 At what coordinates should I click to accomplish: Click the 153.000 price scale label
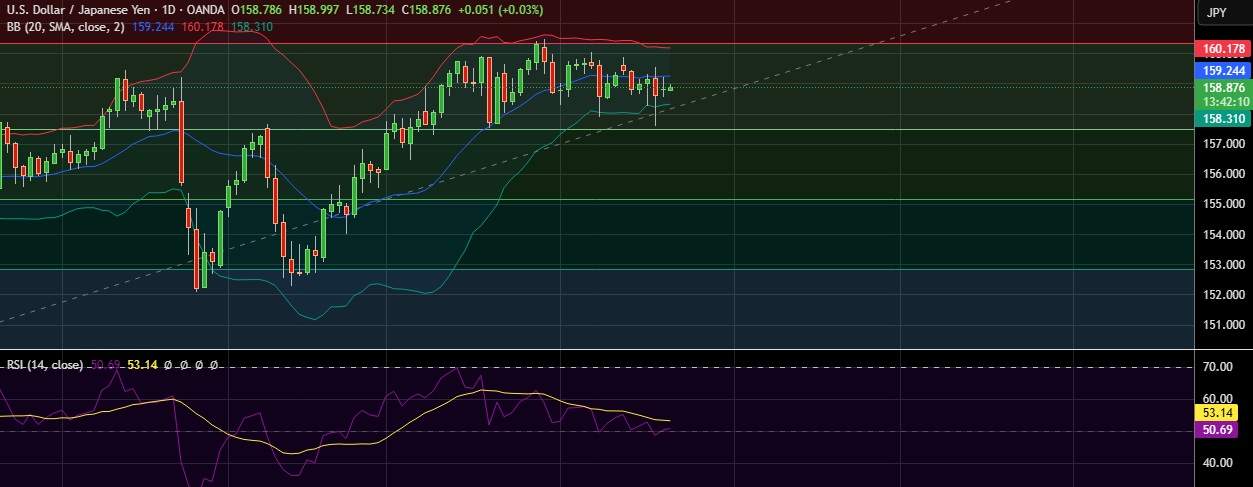coord(1223,265)
